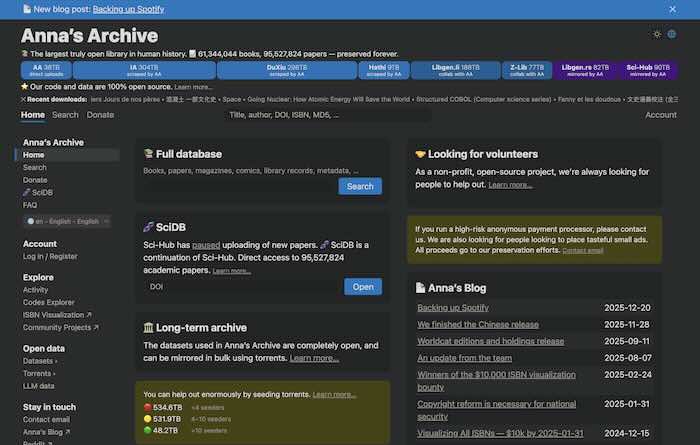The width and height of the screenshot is (700, 445).
Task: Open SciDB link in the sidebar
Action: click(41, 192)
